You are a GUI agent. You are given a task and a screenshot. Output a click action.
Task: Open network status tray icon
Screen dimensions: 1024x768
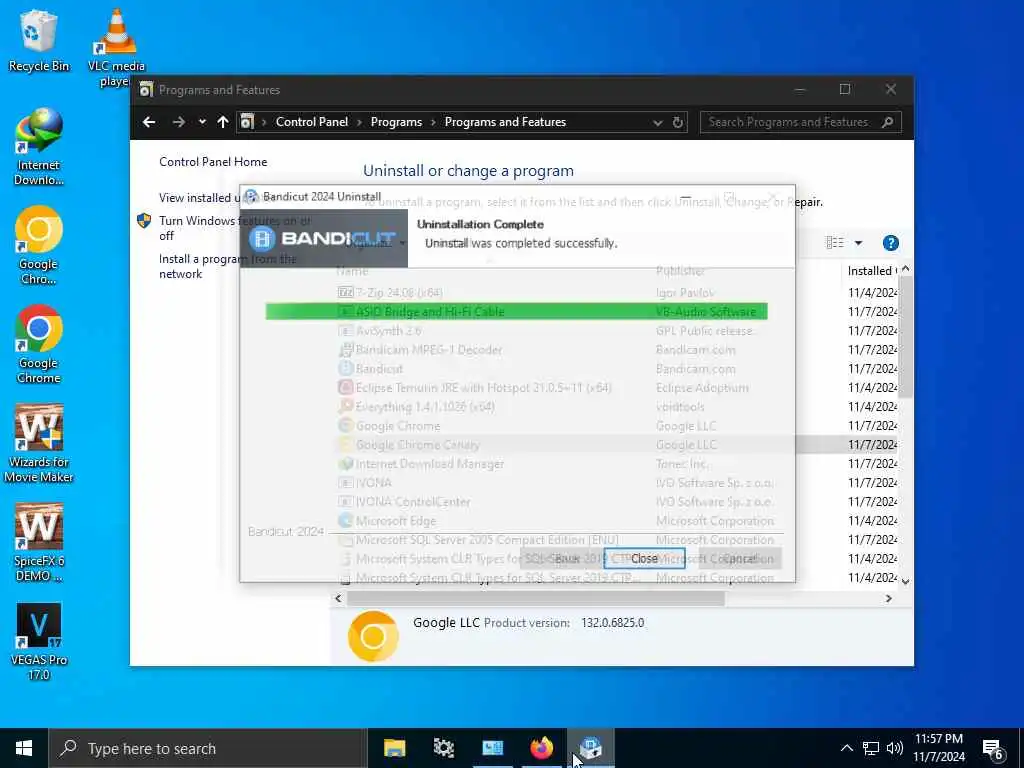(871, 748)
